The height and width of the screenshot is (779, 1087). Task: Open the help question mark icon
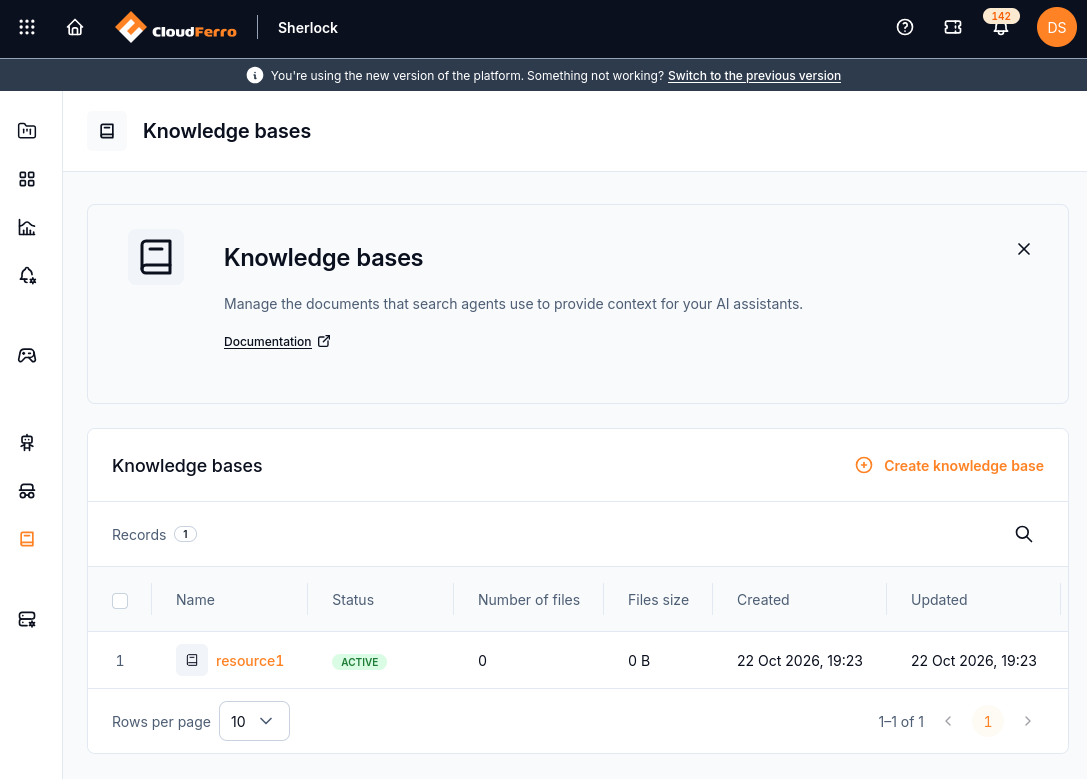[905, 27]
